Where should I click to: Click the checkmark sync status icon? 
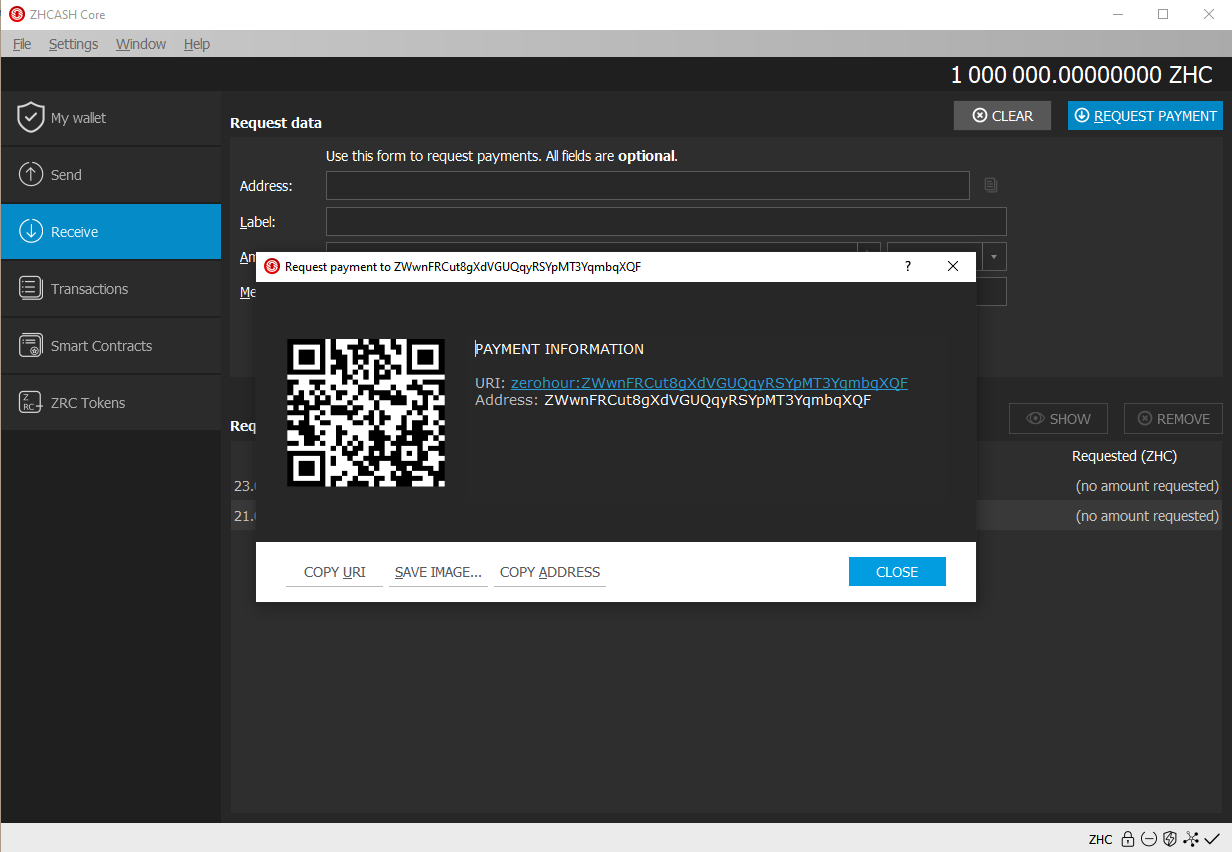(x=1212, y=839)
